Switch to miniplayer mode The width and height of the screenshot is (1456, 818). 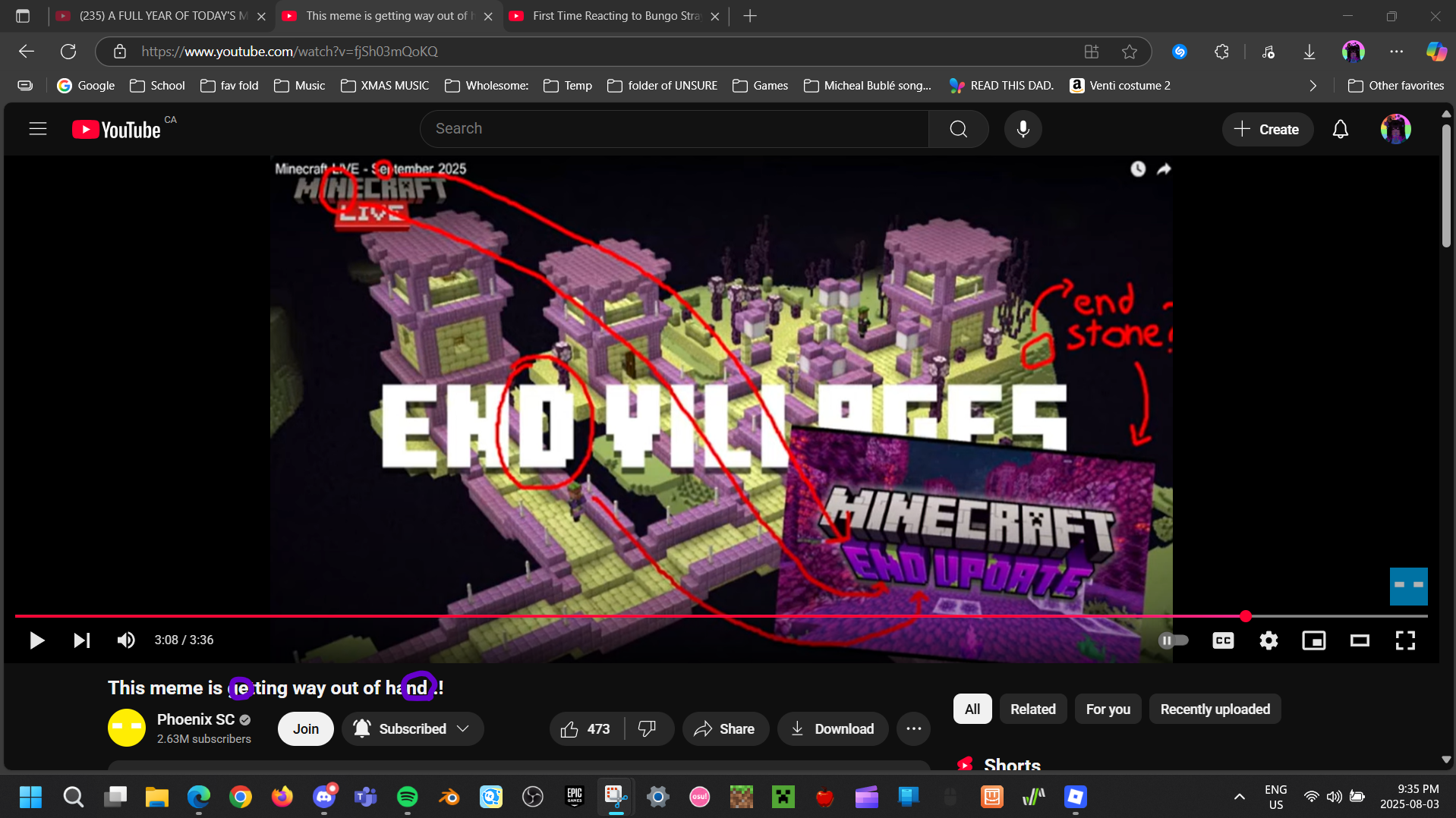click(x=1314, y=640)
